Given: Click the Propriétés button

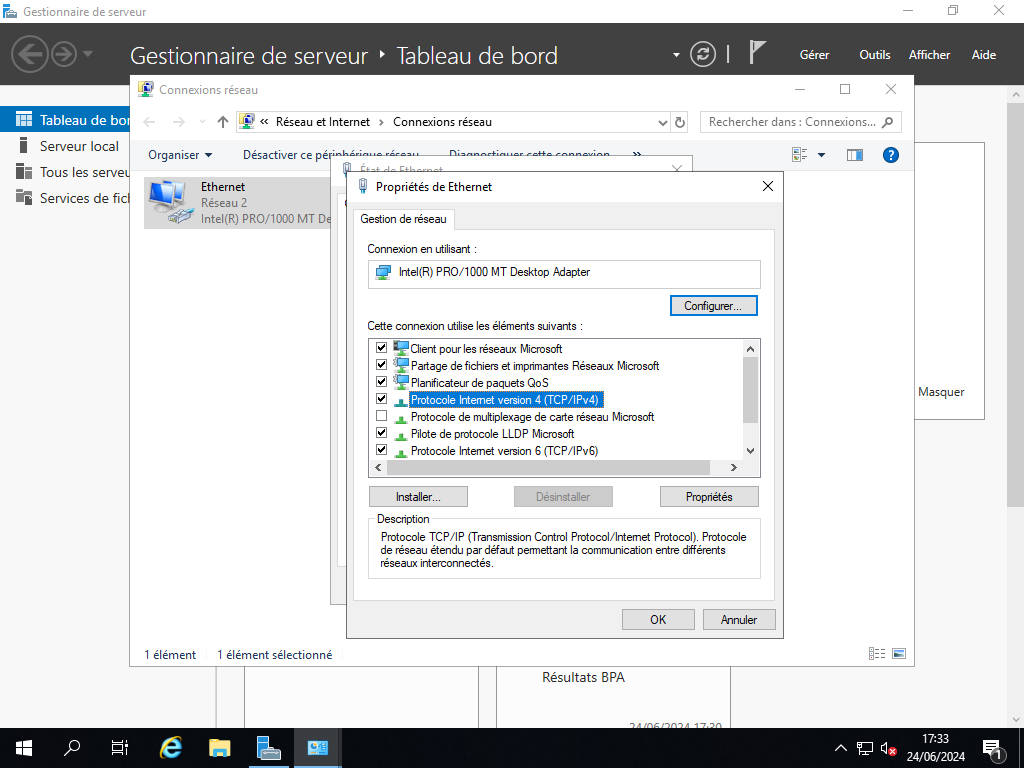Looking at the screenshot, I should [709, 497].
